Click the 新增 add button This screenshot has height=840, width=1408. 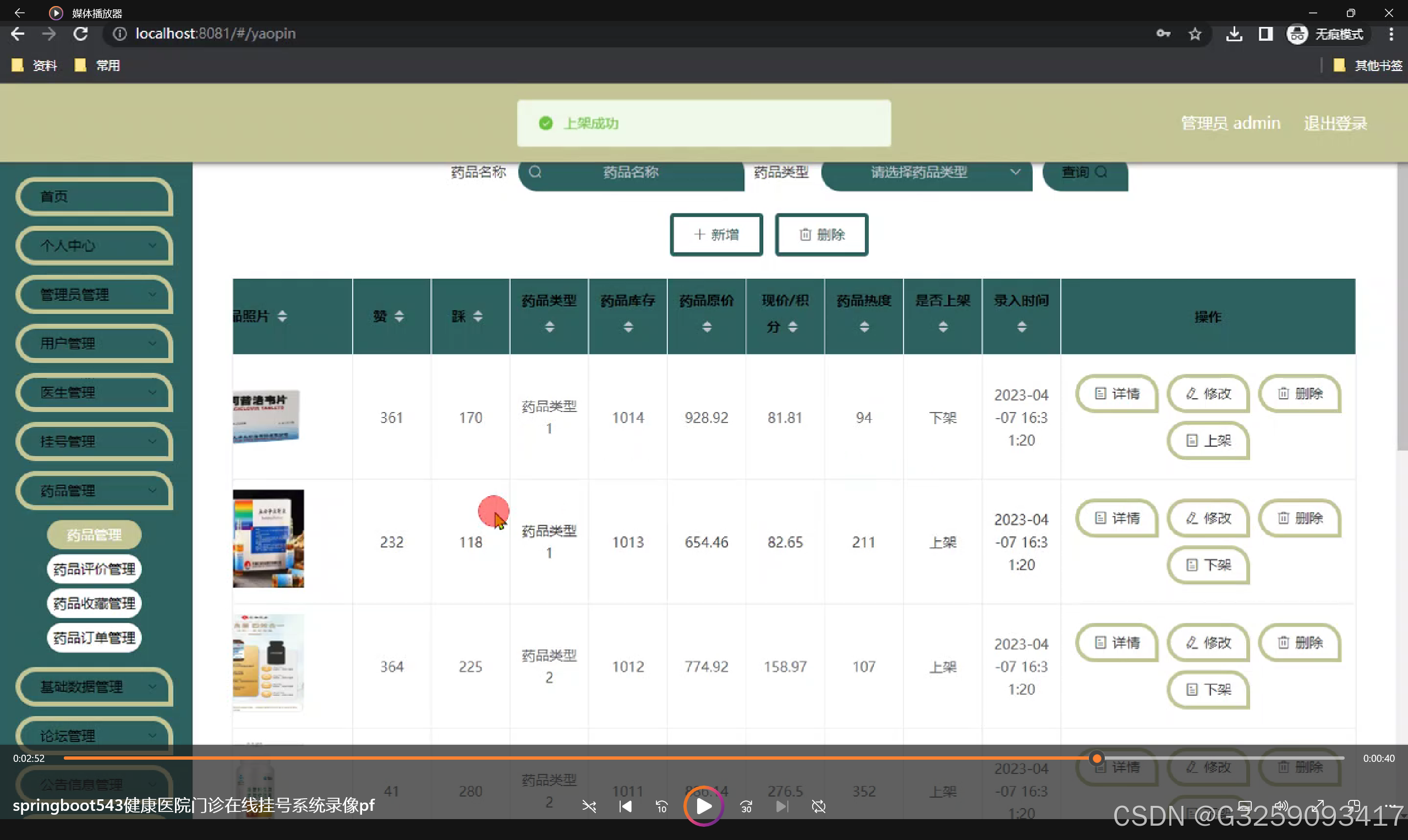click(716, 234)
